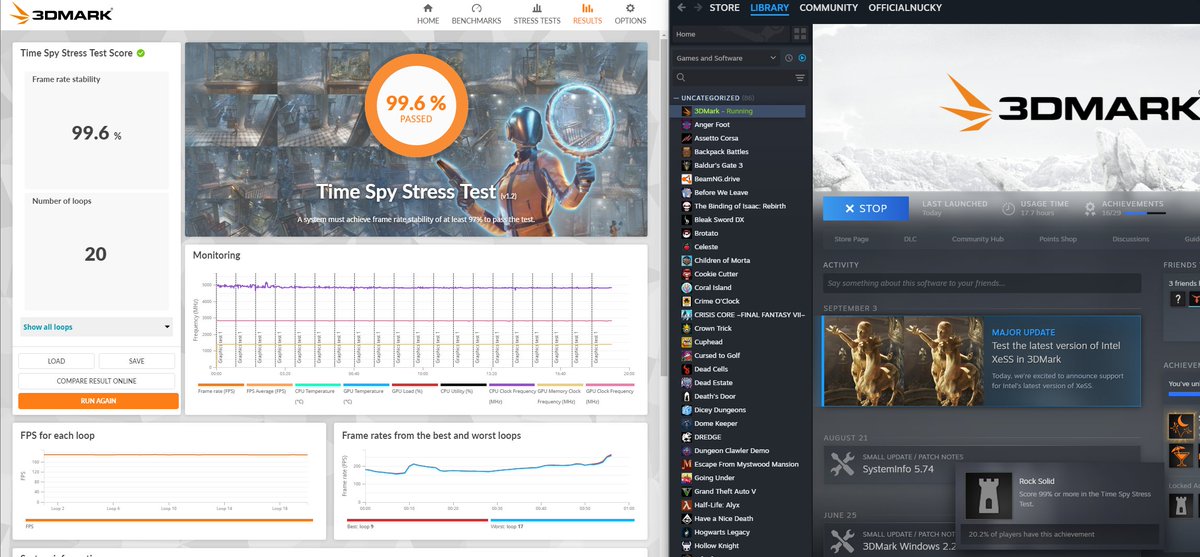The width and height of the screenshot is (1200, 557).
Task: Click the Baldur's Gate 3 game icon
Action: (686, 165)
